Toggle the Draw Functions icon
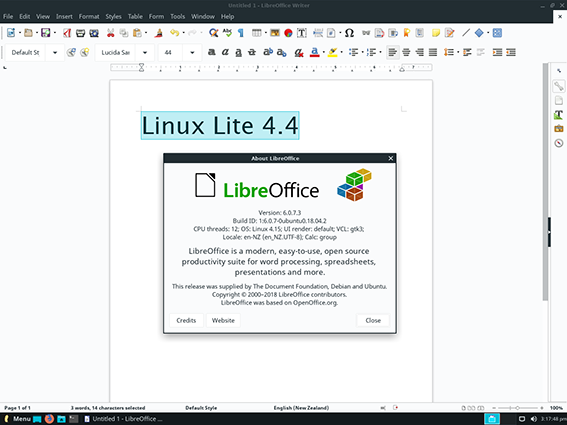 coord(497,33)
